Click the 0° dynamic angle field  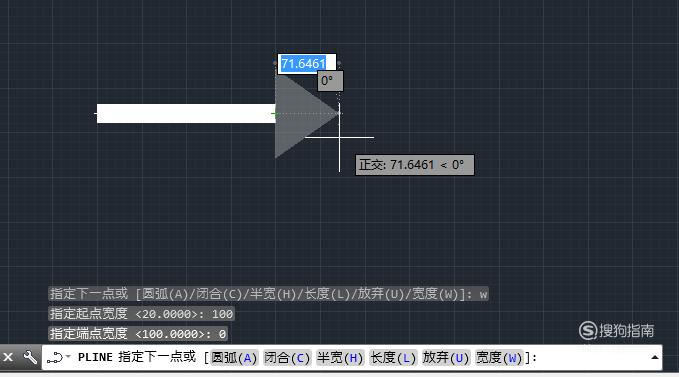[x=330, y=81]
